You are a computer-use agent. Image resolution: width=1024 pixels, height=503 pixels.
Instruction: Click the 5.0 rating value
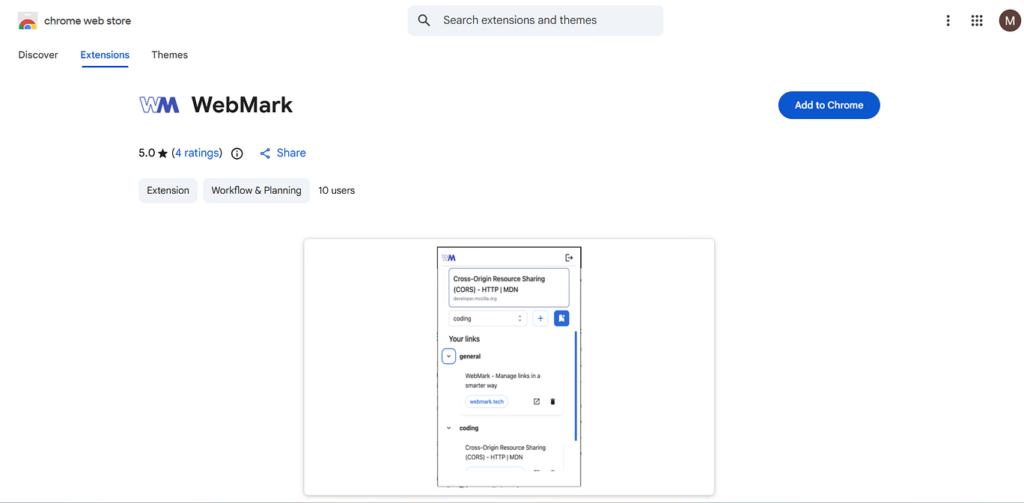147,153
